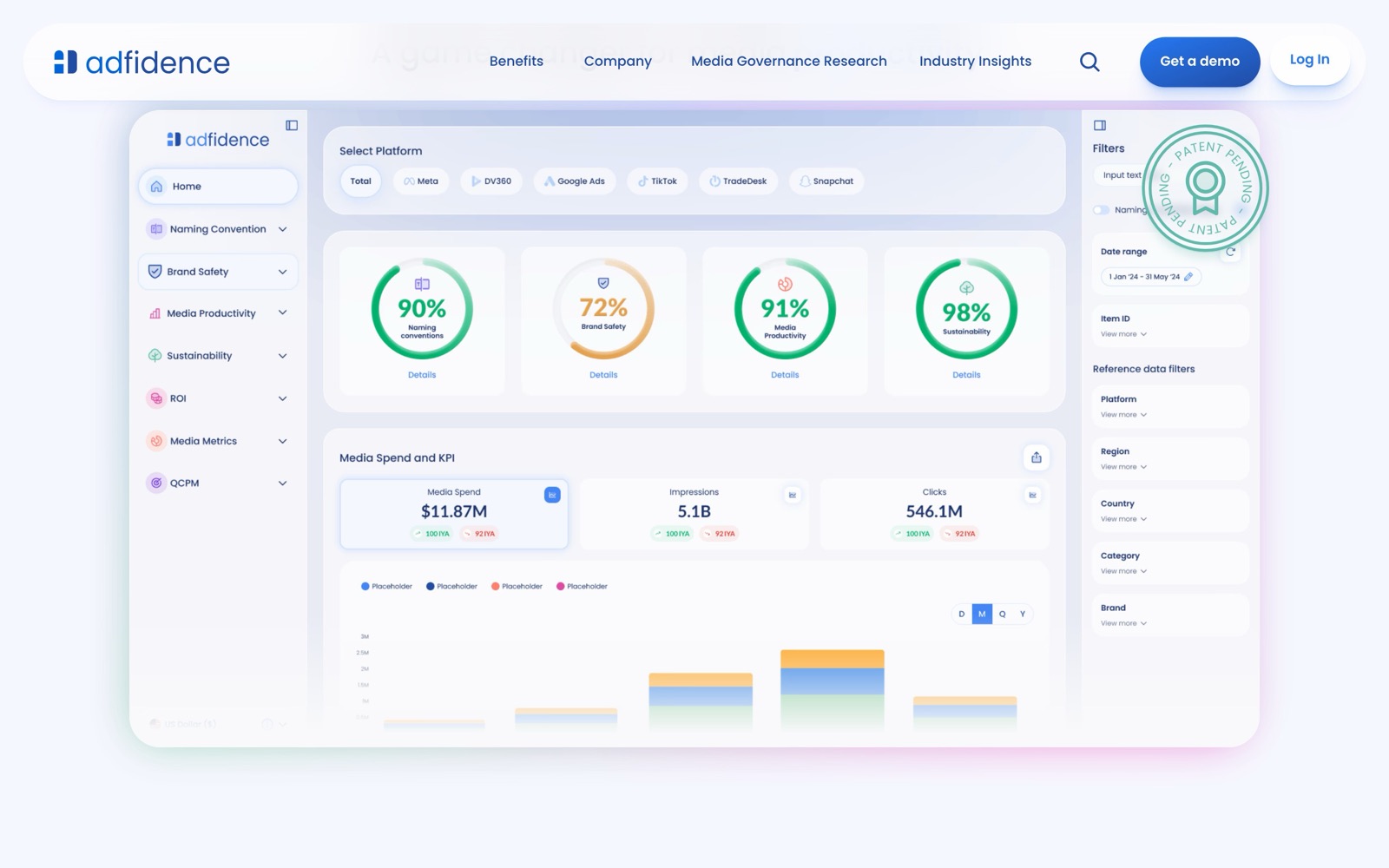Screen dimensions: 1389x868
Task: Click the Input text field in Filters
Action: point(1122,175)
